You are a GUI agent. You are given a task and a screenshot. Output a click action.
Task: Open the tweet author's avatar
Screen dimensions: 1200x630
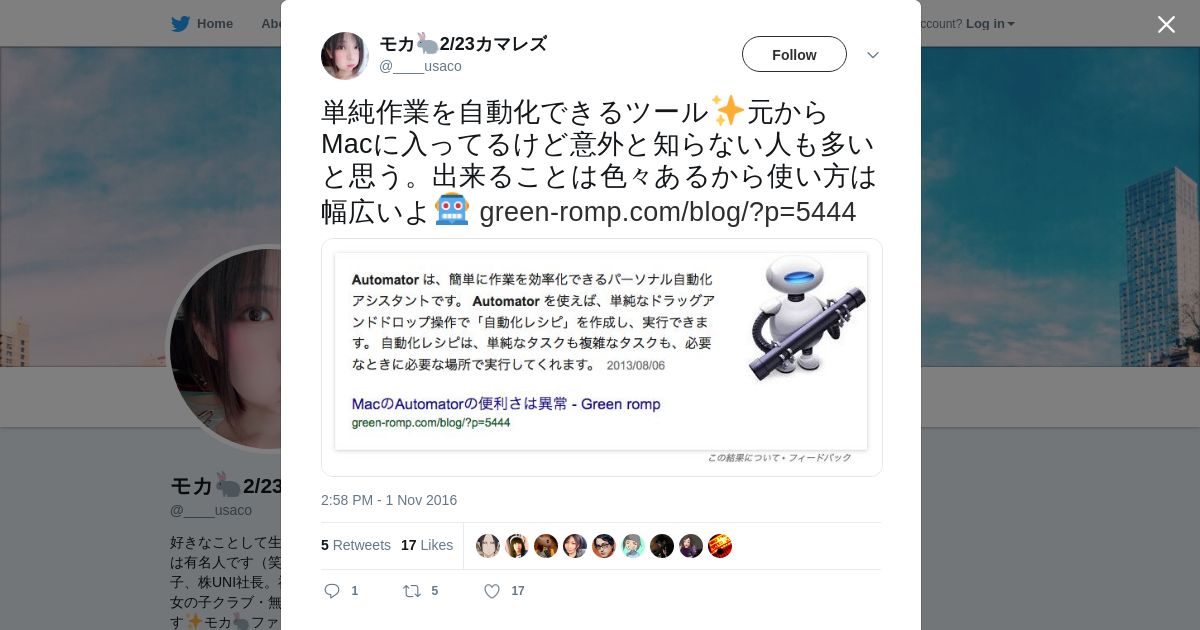345,55
